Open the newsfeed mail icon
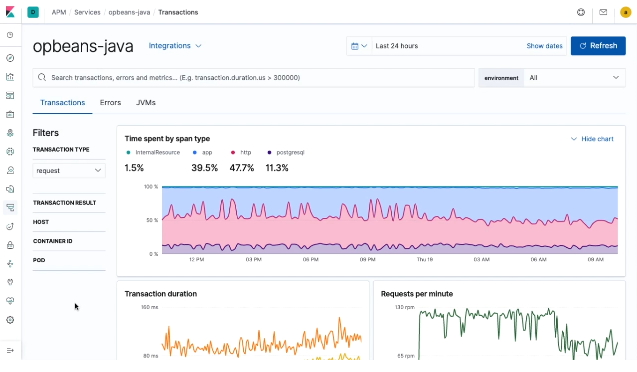The image size is (637, 372). tap(603, 12)
